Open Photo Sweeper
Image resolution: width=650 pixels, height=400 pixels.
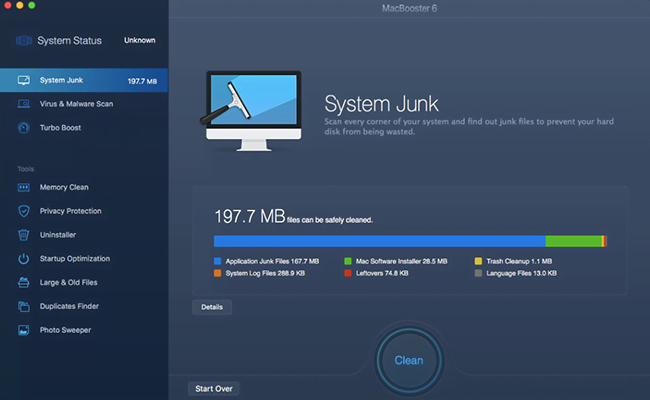point(84,330)
